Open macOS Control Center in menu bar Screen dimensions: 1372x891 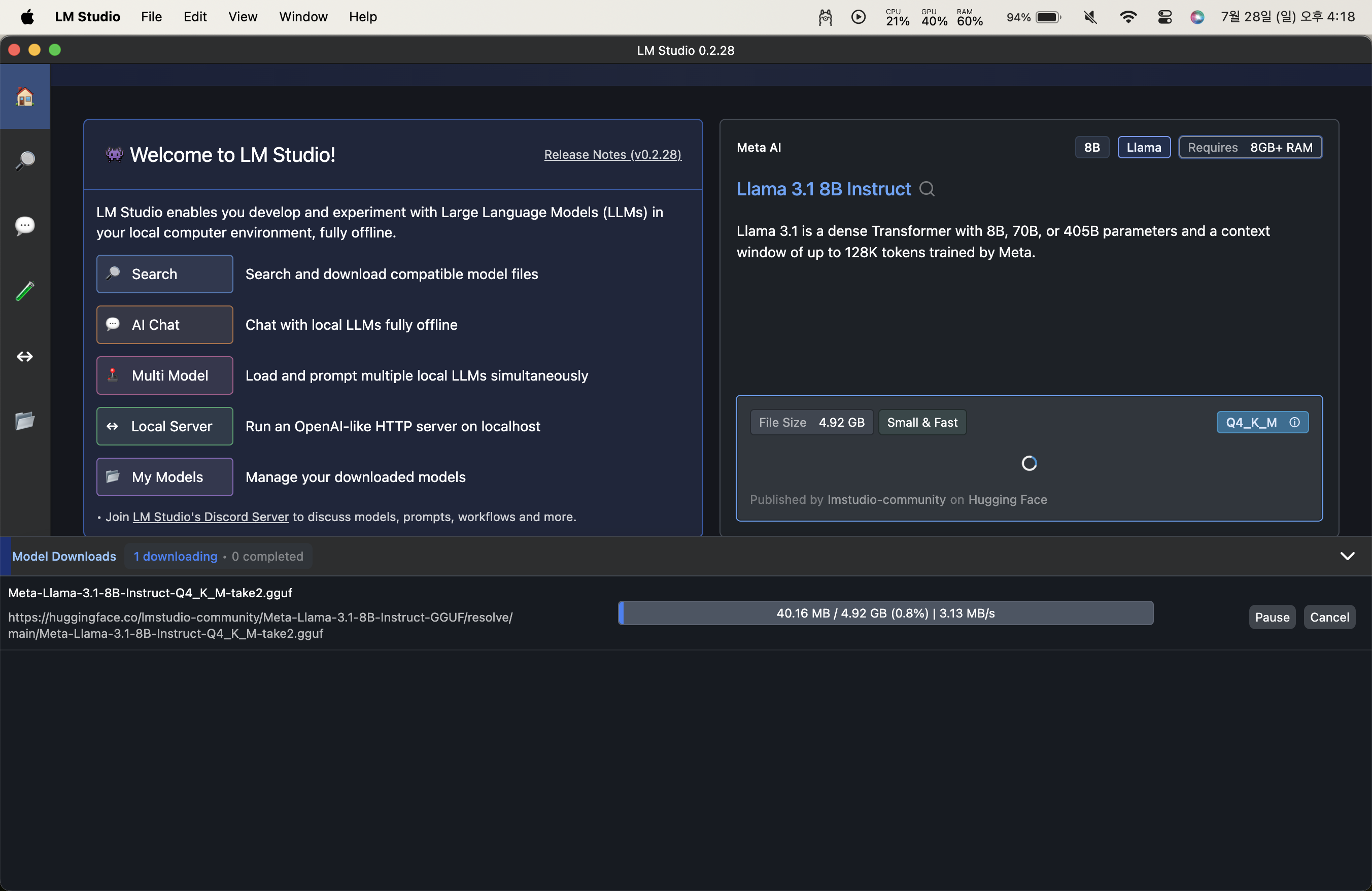1164,17
